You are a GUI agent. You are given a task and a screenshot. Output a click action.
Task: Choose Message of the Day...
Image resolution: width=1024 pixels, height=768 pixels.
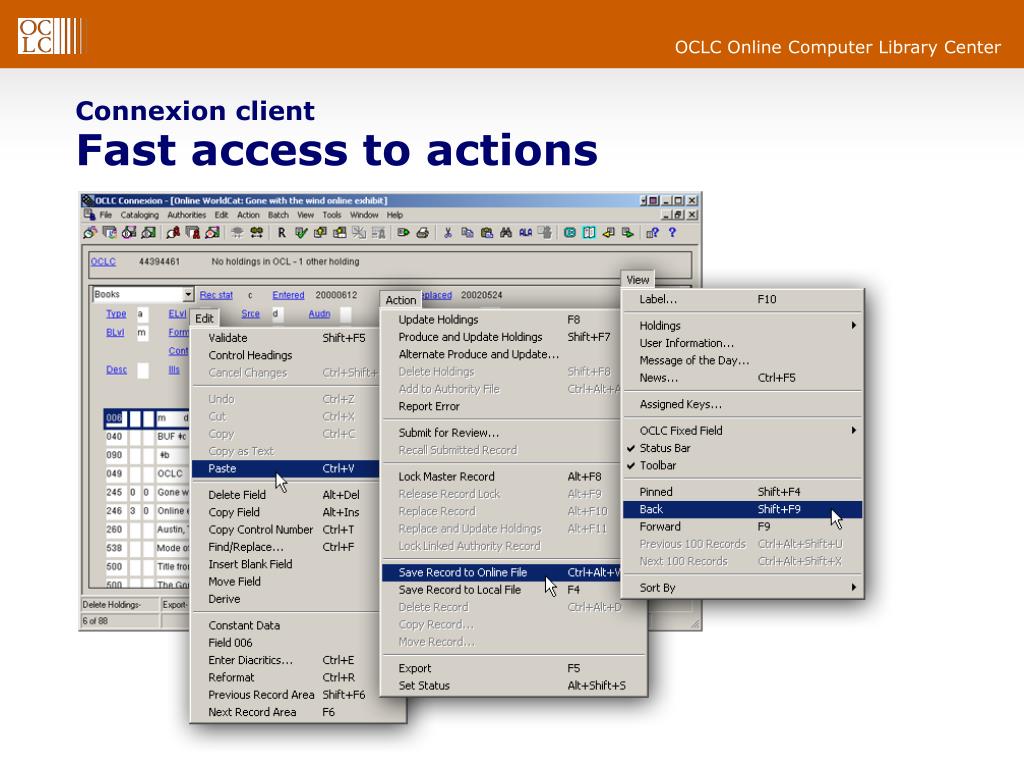coord(742,360)
